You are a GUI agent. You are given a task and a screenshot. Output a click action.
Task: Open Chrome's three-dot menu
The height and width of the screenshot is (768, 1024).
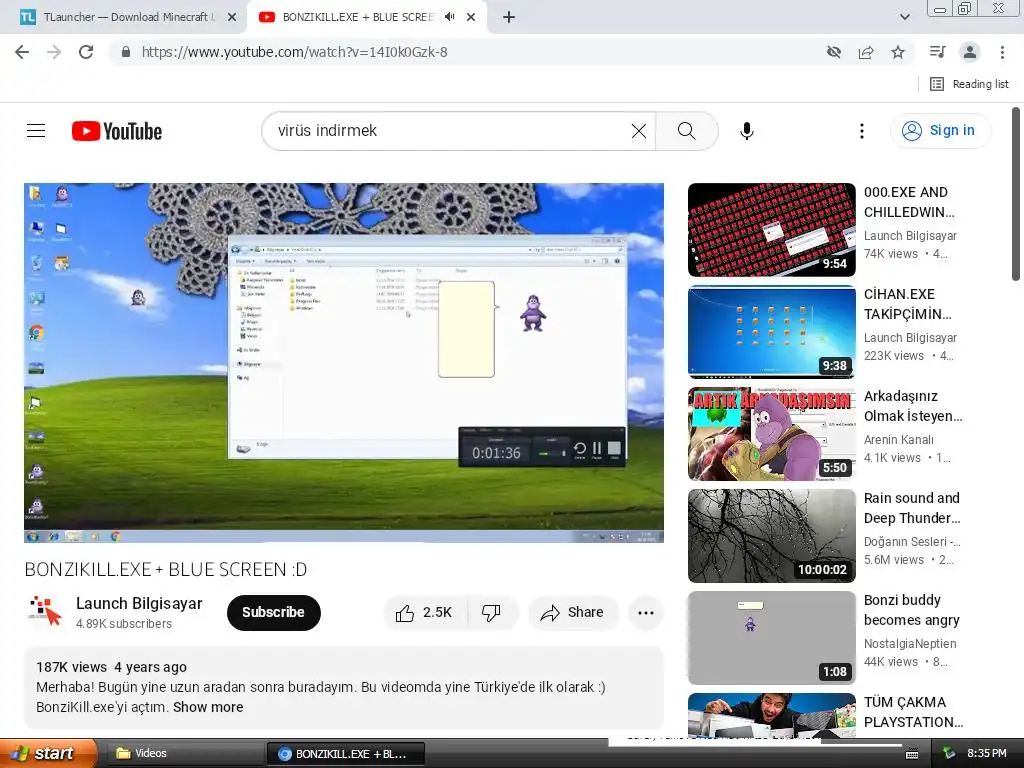click(1002, 52)
